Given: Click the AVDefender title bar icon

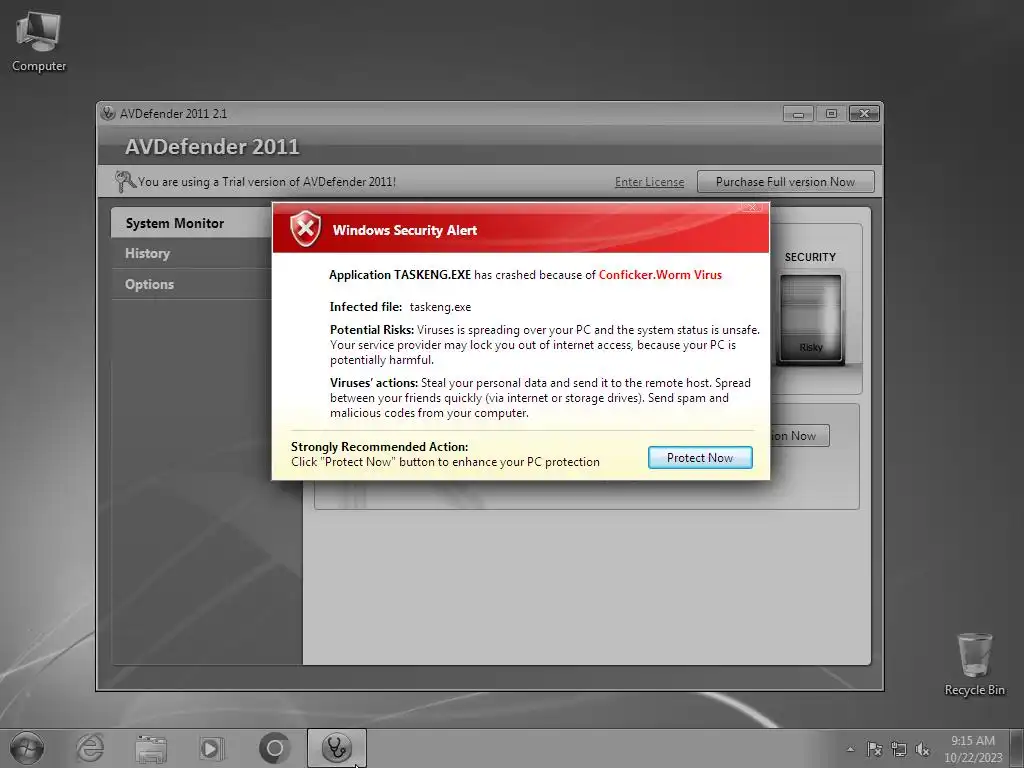Looking at the screenshot, I should tap(108, 113).
